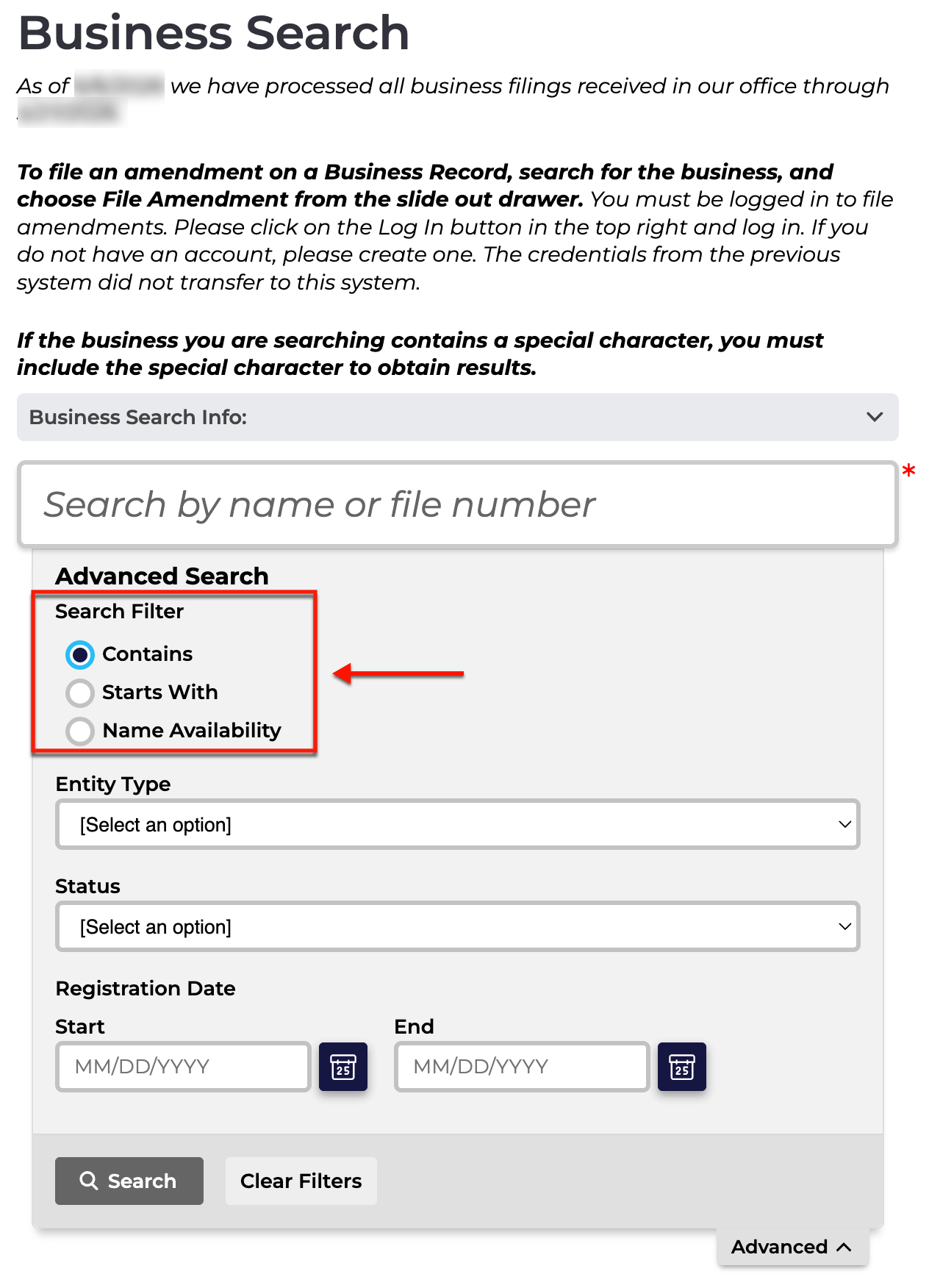Collapse the Advanced search panel
Screen dimensions: 929x1288
click(792, 1247)
